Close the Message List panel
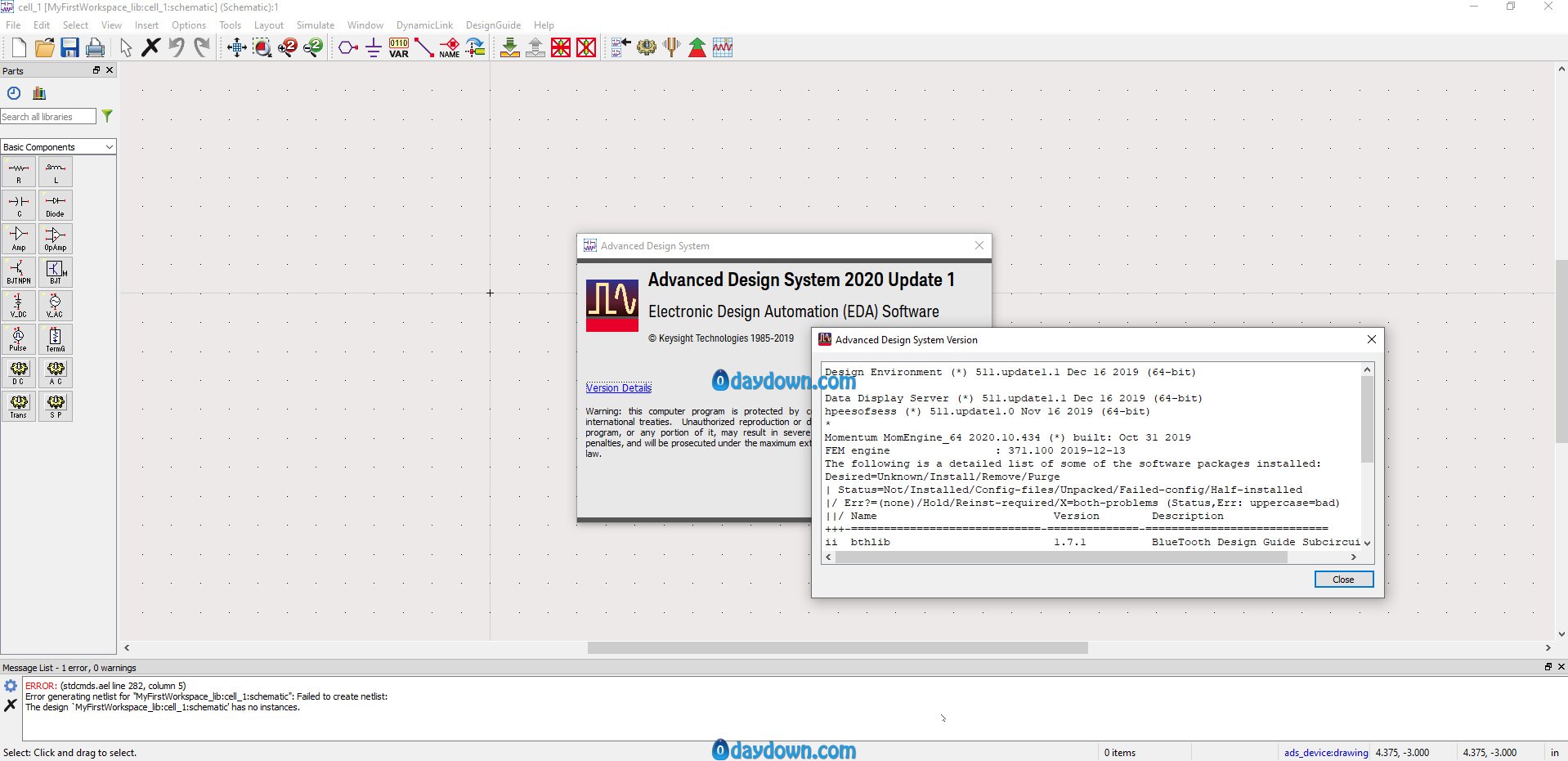Viewport: 1568px width, 761px height. [x=1561, y=667]
